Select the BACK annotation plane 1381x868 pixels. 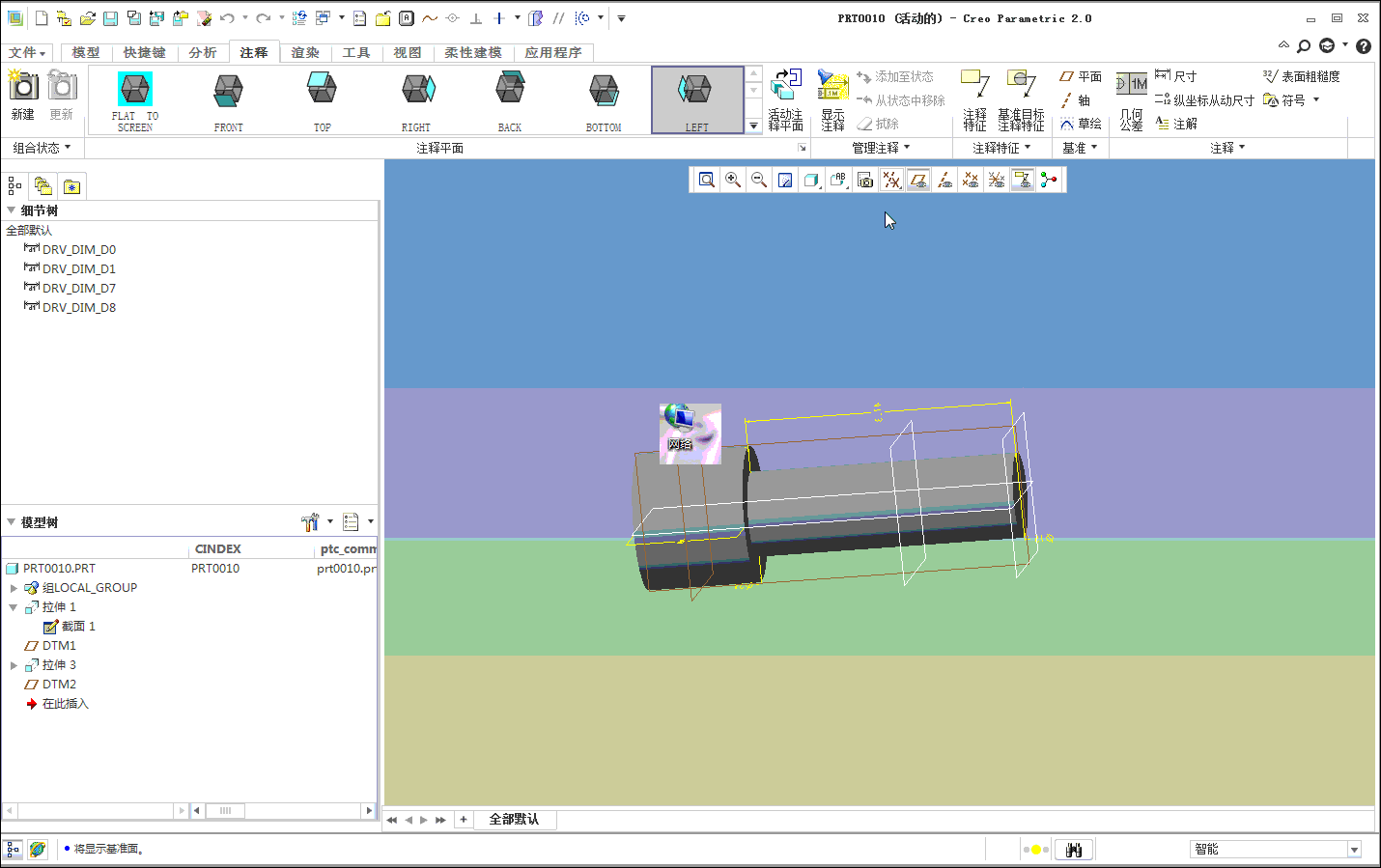[x=510, y=100]
